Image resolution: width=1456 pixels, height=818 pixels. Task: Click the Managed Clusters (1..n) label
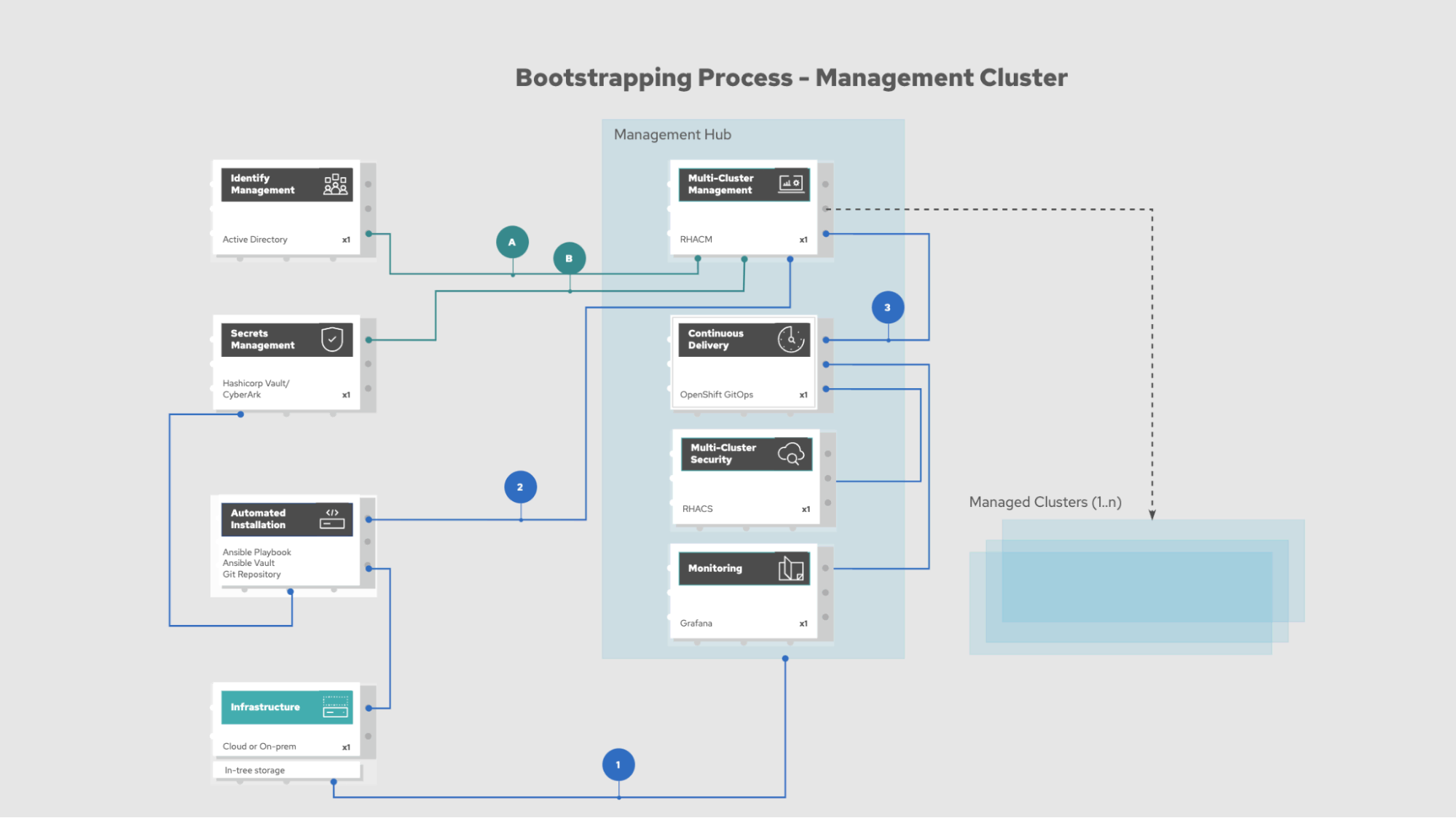(1044, 502)
